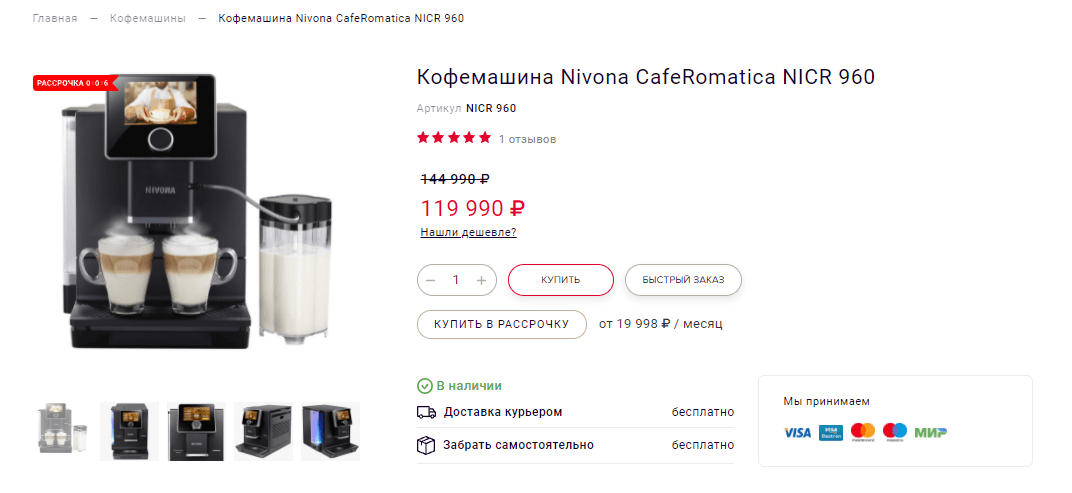Click the Visa payment icon

[x=797, y=432]
